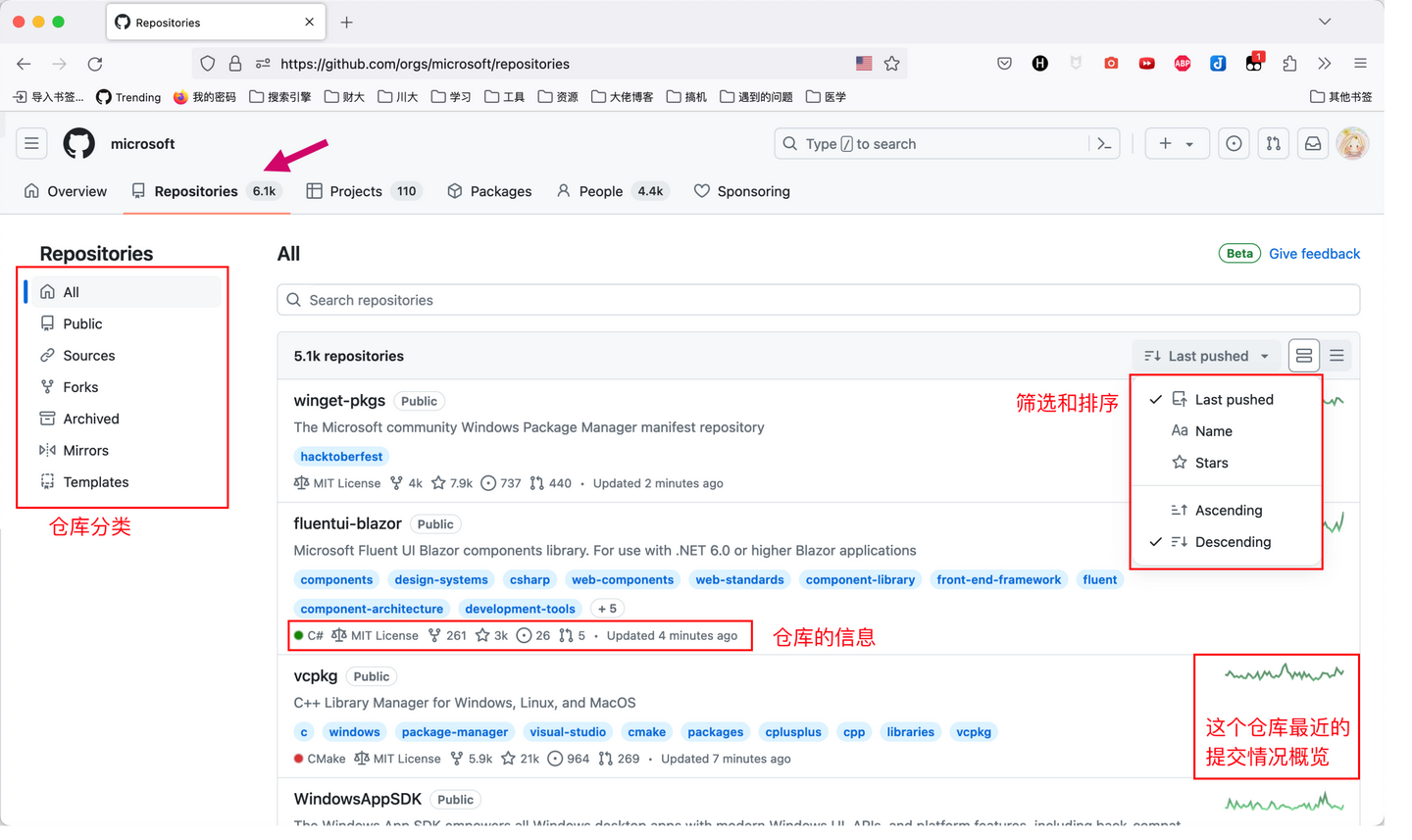Open the Trending bookmark
The image size is (1412, 840).
click(128, 97)
